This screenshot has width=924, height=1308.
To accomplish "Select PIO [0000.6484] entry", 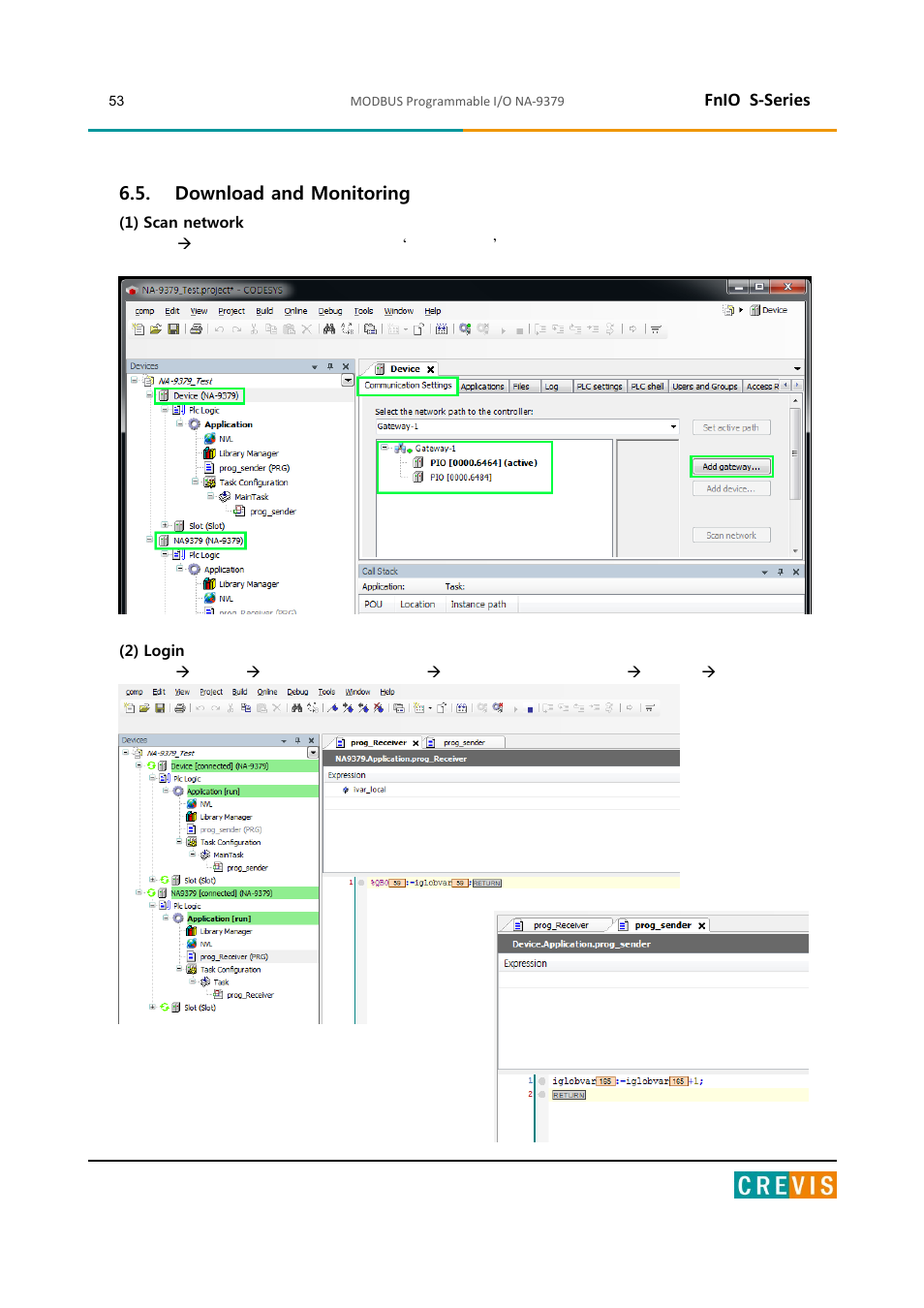I will (x=461, y=477).
